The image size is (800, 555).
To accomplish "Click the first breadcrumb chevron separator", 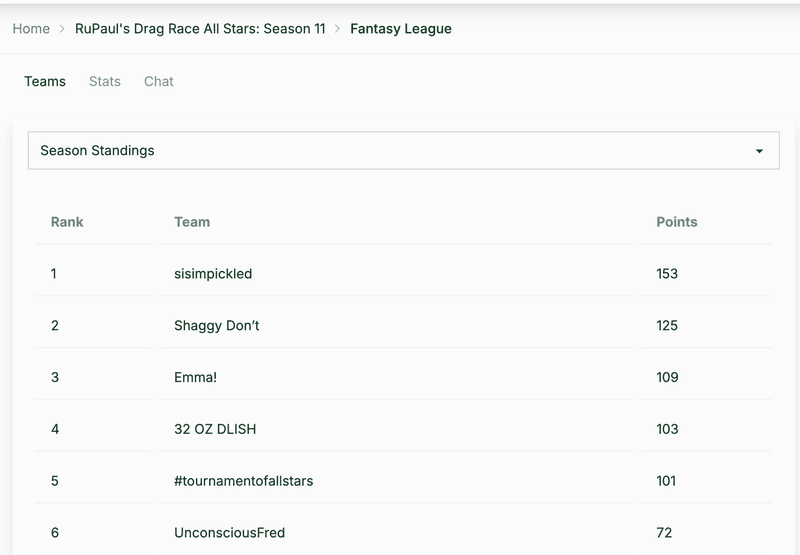I will (x=62, y=29).
